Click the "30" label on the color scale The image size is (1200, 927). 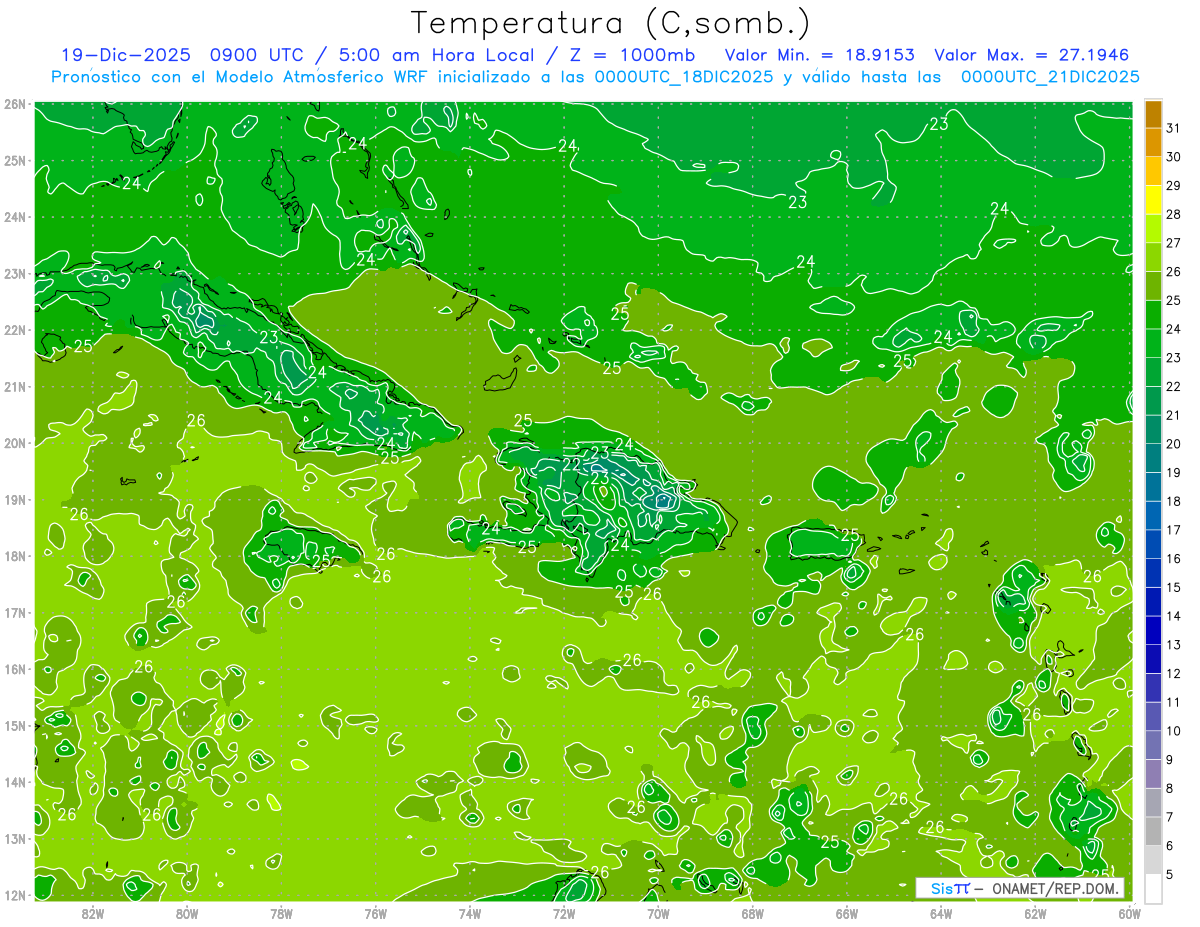(x=1174, y=157)
